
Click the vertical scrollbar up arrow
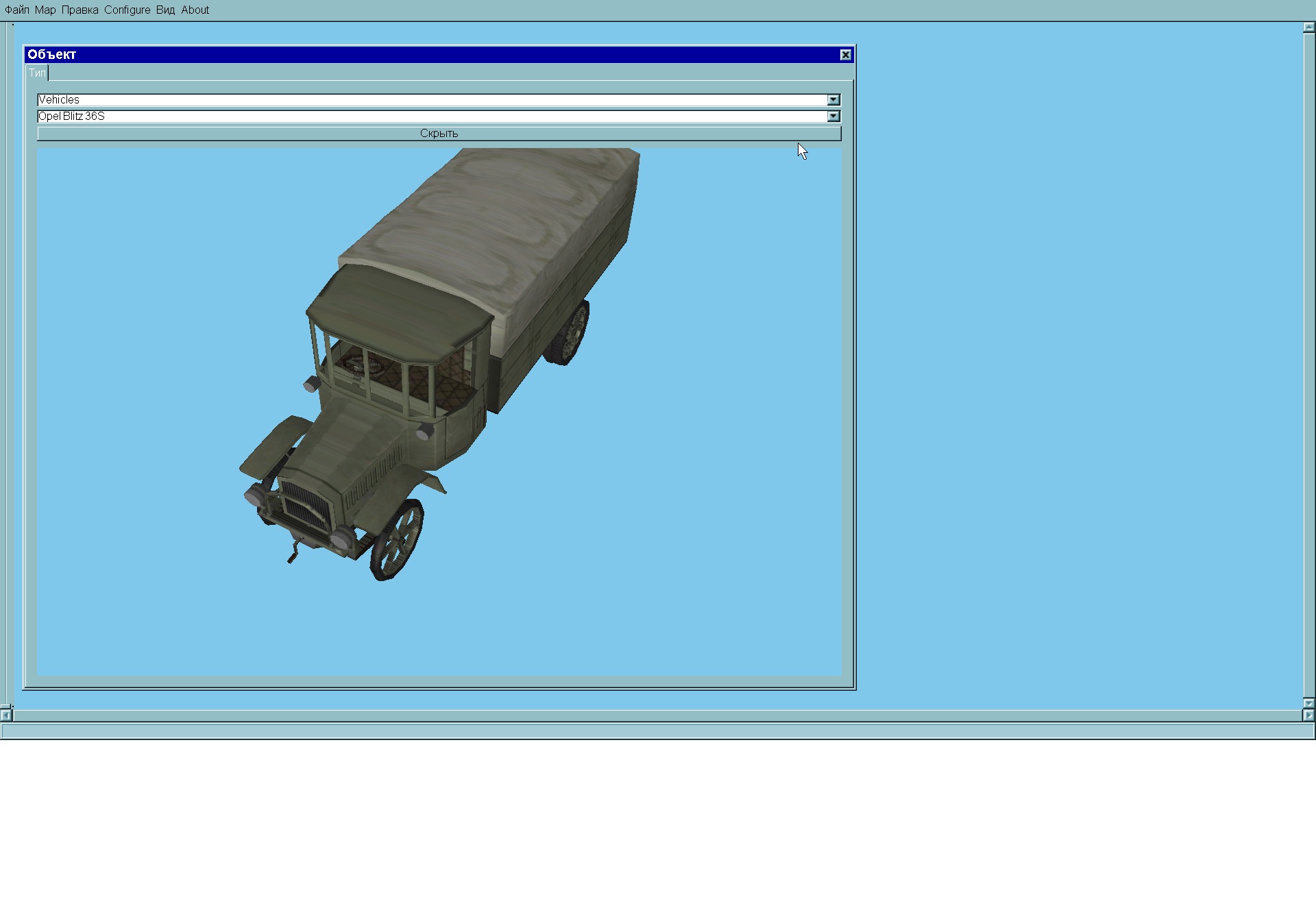(1308, 28)
